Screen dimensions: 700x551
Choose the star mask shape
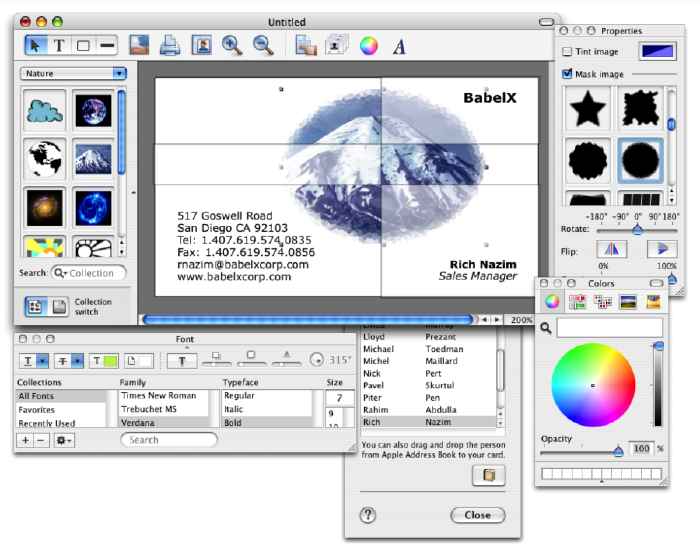coord(588,109)
